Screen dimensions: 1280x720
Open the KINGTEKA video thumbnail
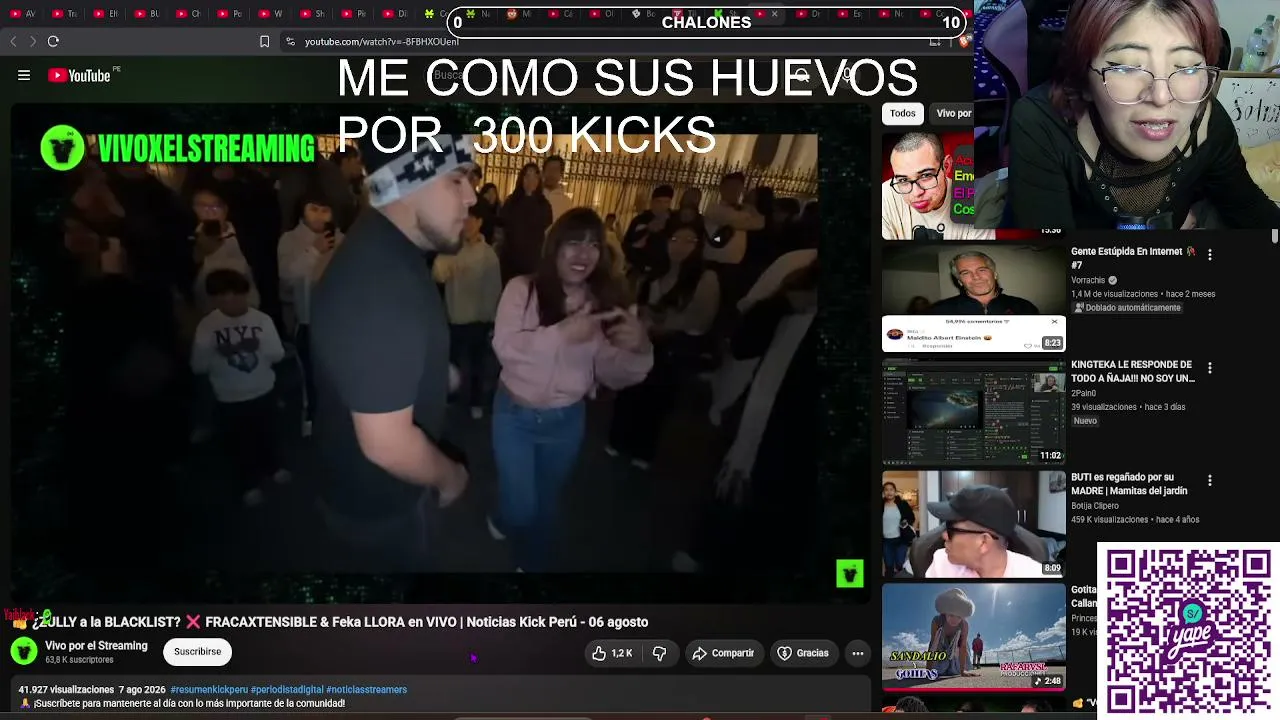coord(973,412)
